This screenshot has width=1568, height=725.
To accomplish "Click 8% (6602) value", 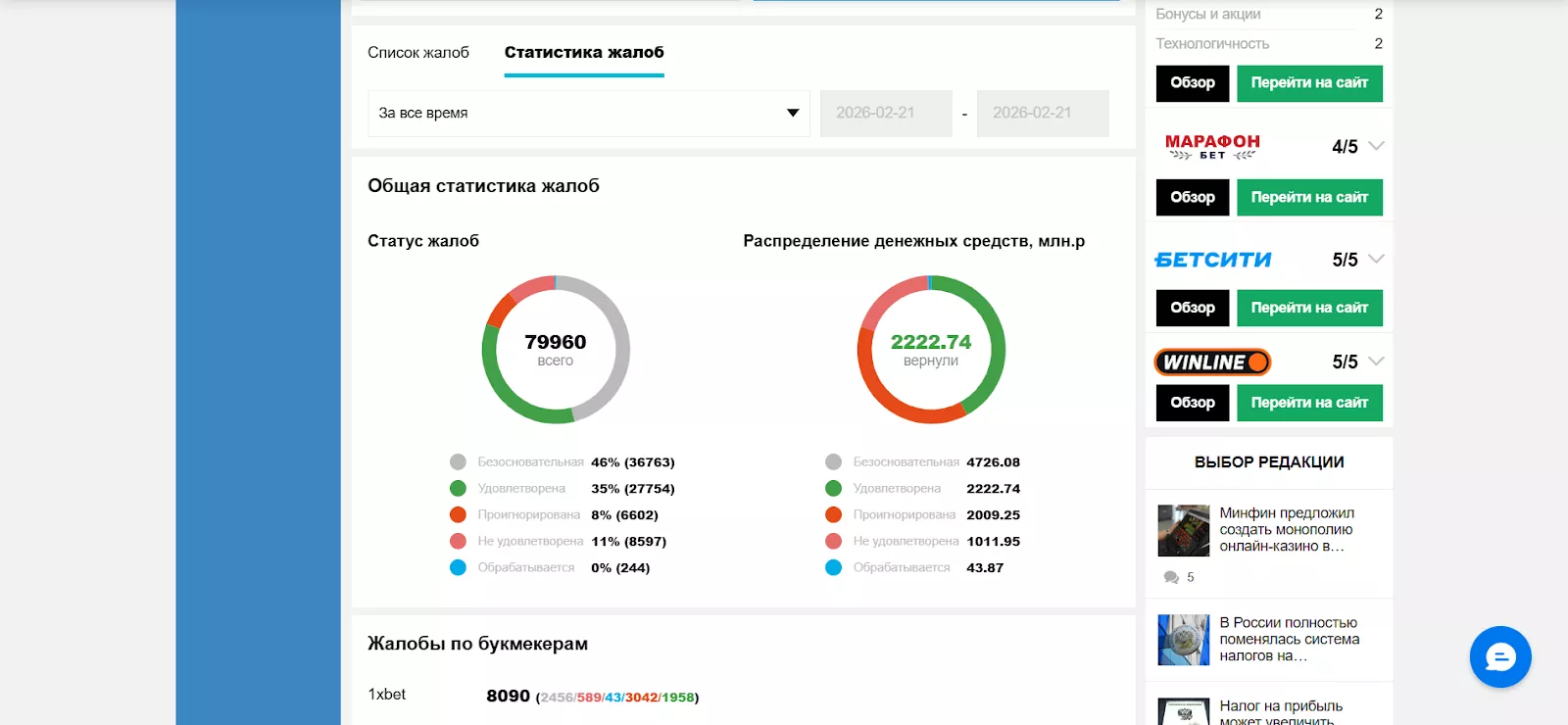I will click(624, 514).
